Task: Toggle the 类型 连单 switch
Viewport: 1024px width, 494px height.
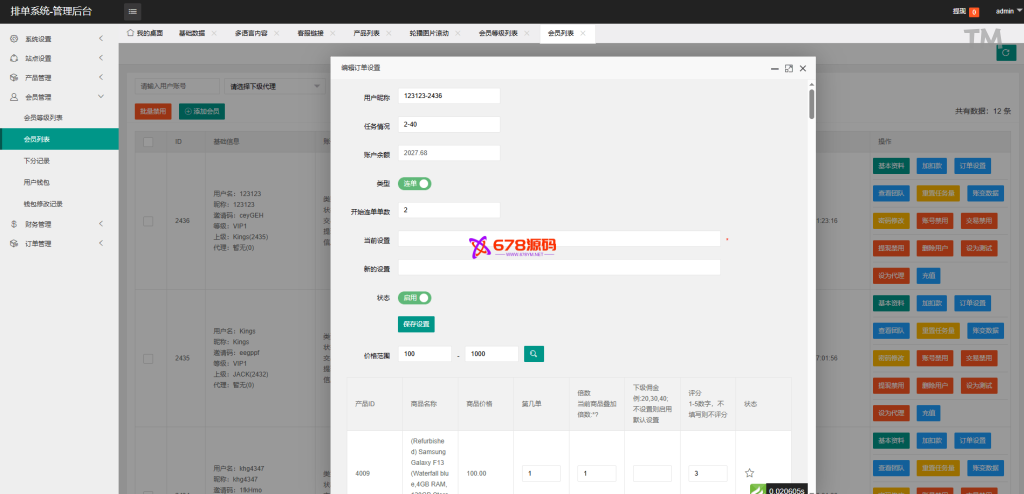Action: 414,183
